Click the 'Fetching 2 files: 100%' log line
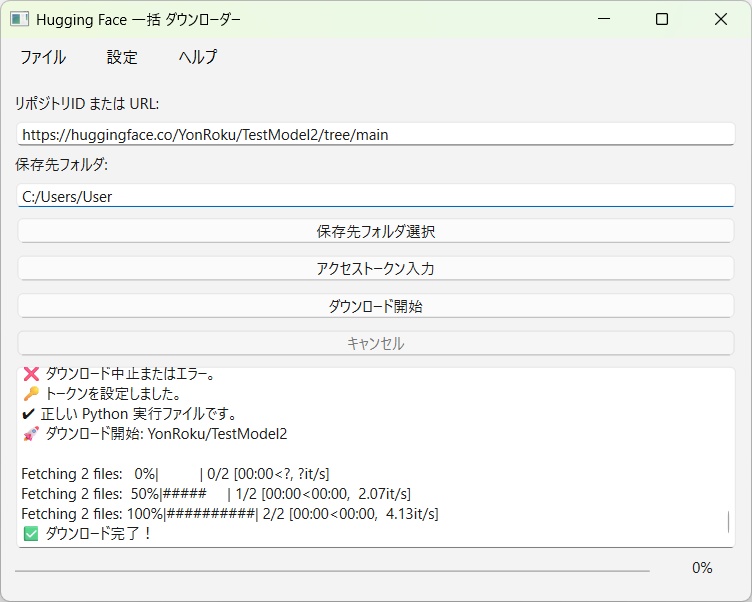This screenshot has height=602, width=752. pyautogui.click(x=230, y=514)
